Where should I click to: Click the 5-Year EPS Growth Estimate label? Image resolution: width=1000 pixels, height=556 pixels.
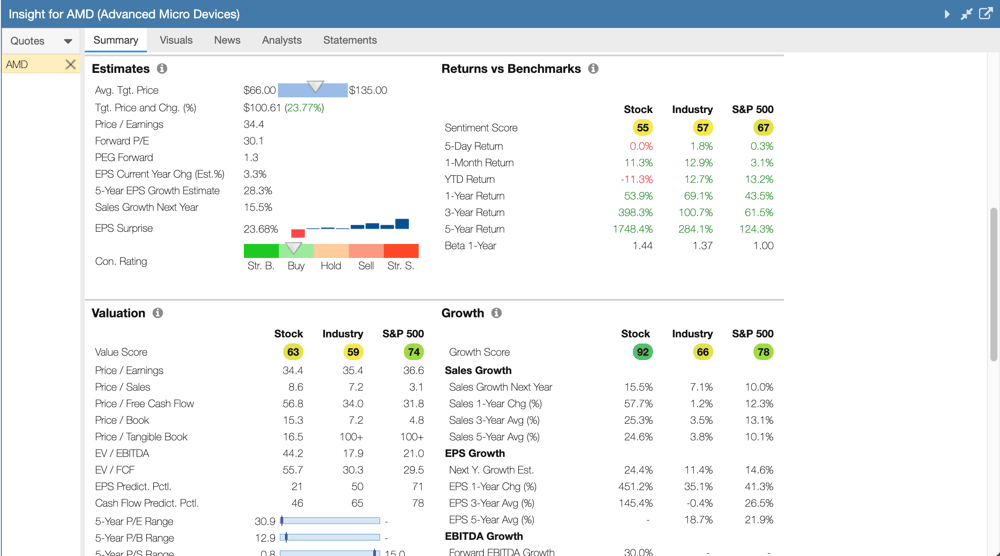tap(158, 191)
